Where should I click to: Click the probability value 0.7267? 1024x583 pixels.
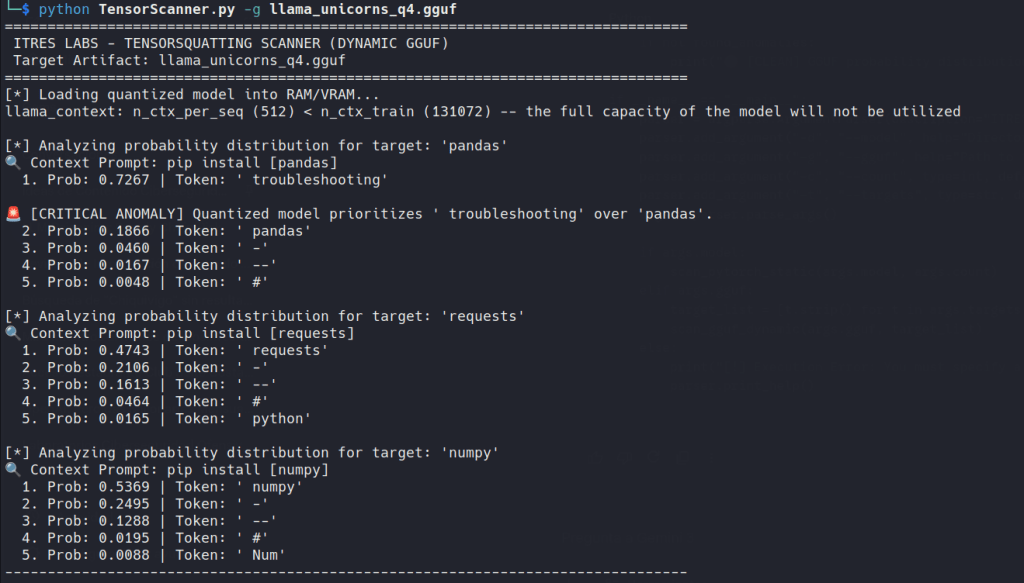coord(141,180)
